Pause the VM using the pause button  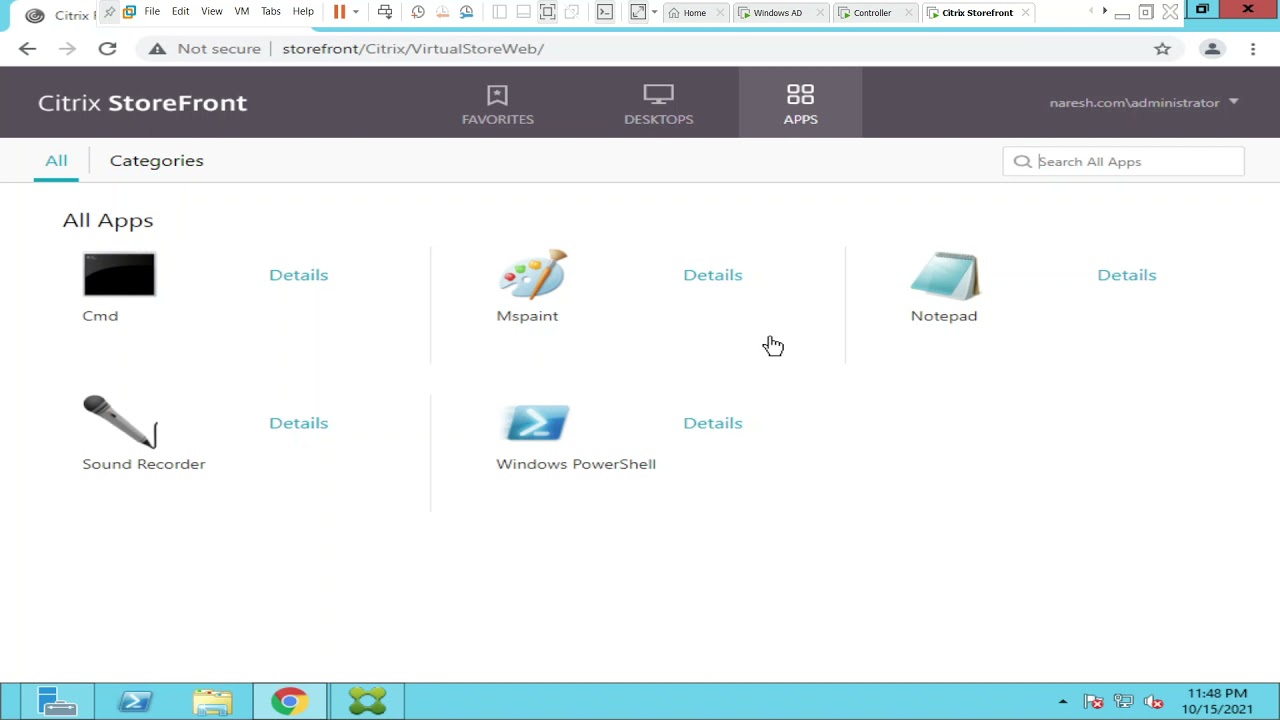pyautogui.click(x=339, y=12)
